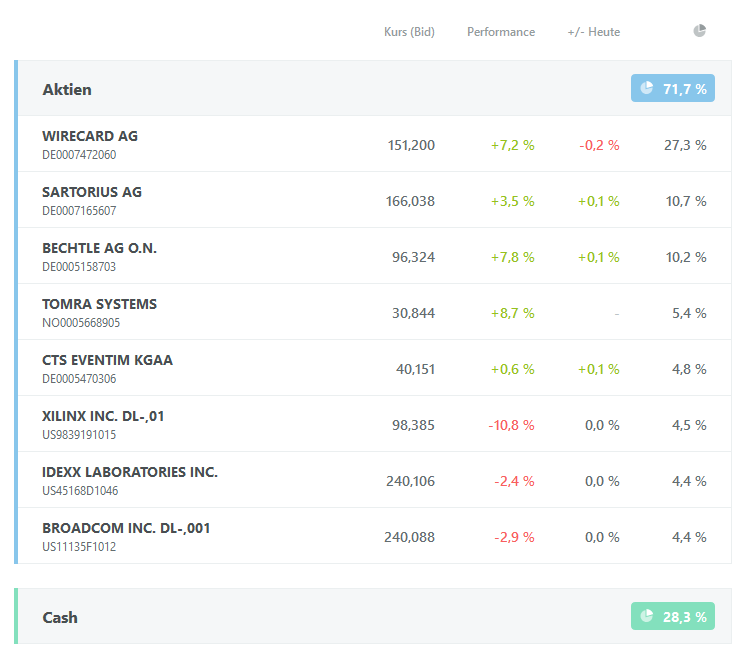The width and height of the screenshot is (743, 658).
Task: Select ISIN DE0005158703 under Bechtle
Action: [x=79, y=267]
